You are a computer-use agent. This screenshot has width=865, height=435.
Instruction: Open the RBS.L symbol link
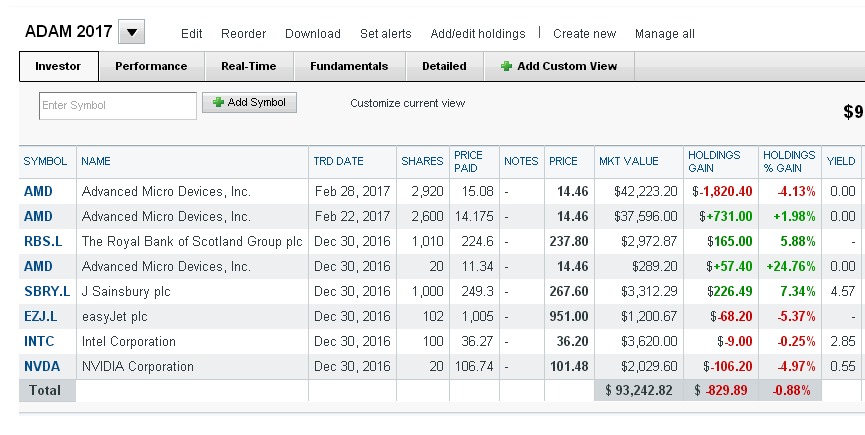[43, 241]
